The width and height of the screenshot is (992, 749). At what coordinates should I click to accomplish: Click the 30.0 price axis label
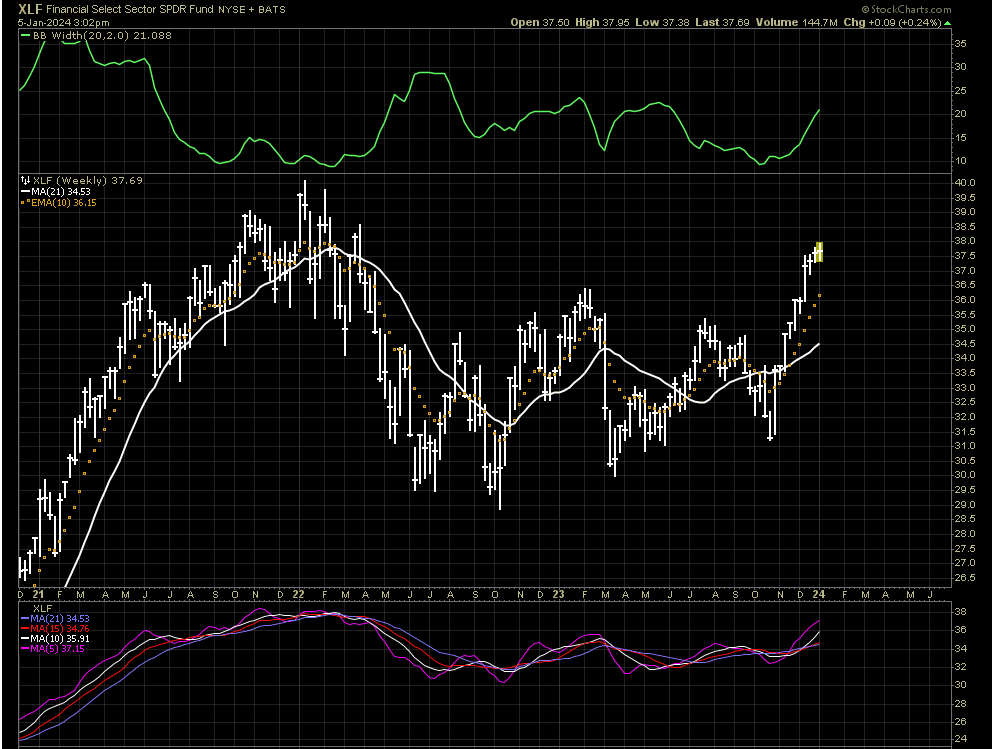tap(964, 475)
